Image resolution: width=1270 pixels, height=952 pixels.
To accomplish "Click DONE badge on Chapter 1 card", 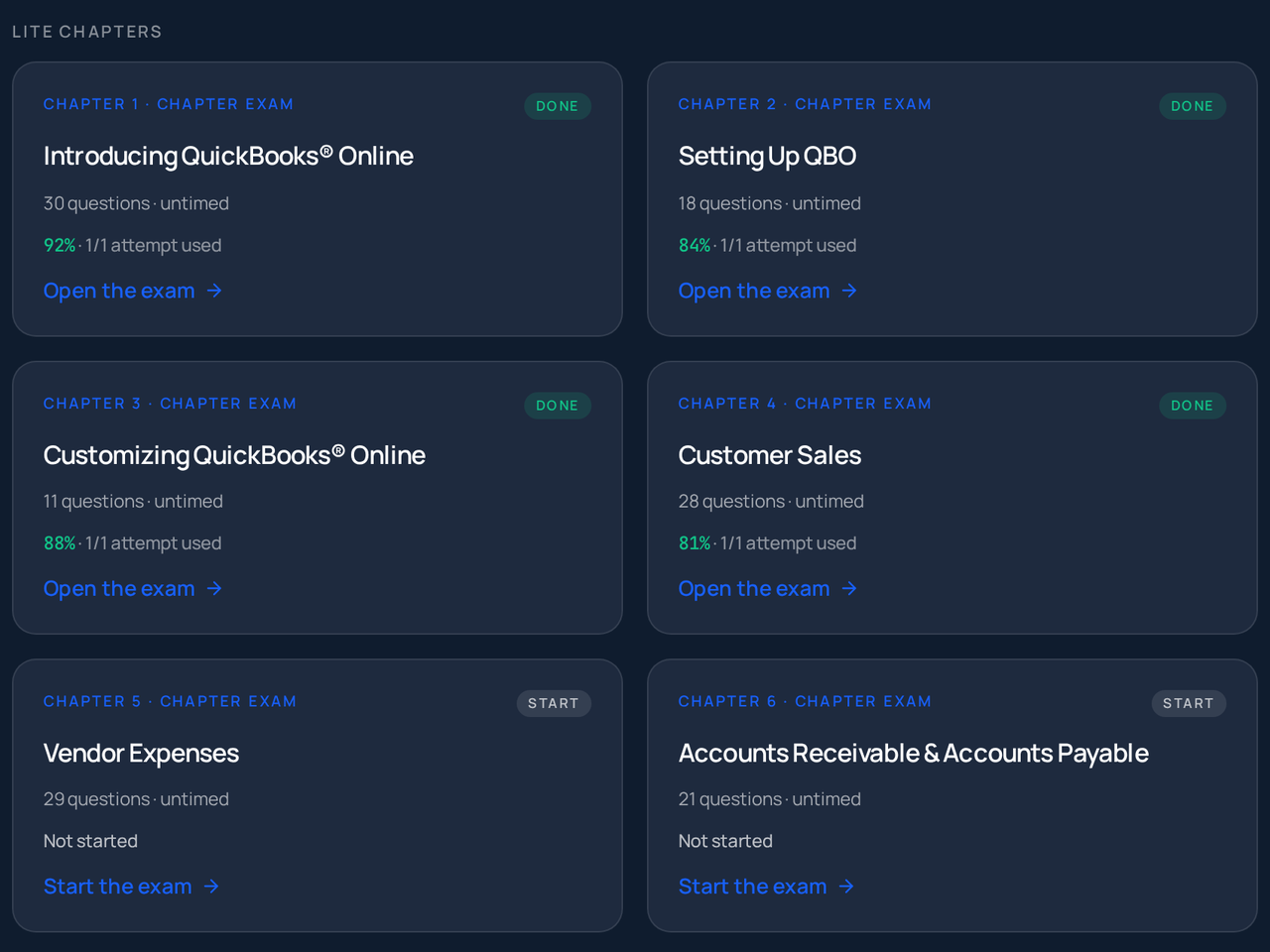I will pos(558,106).
